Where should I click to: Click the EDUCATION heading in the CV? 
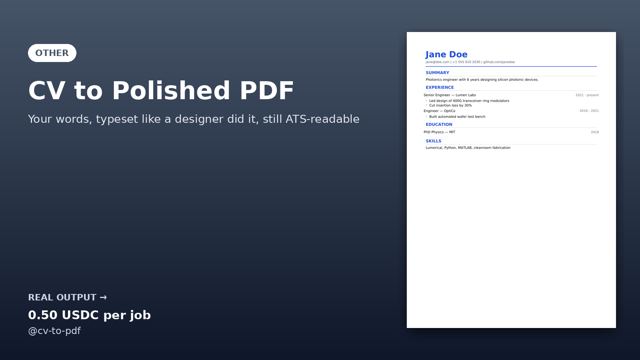pyautogui.click(x=439, y=124)
